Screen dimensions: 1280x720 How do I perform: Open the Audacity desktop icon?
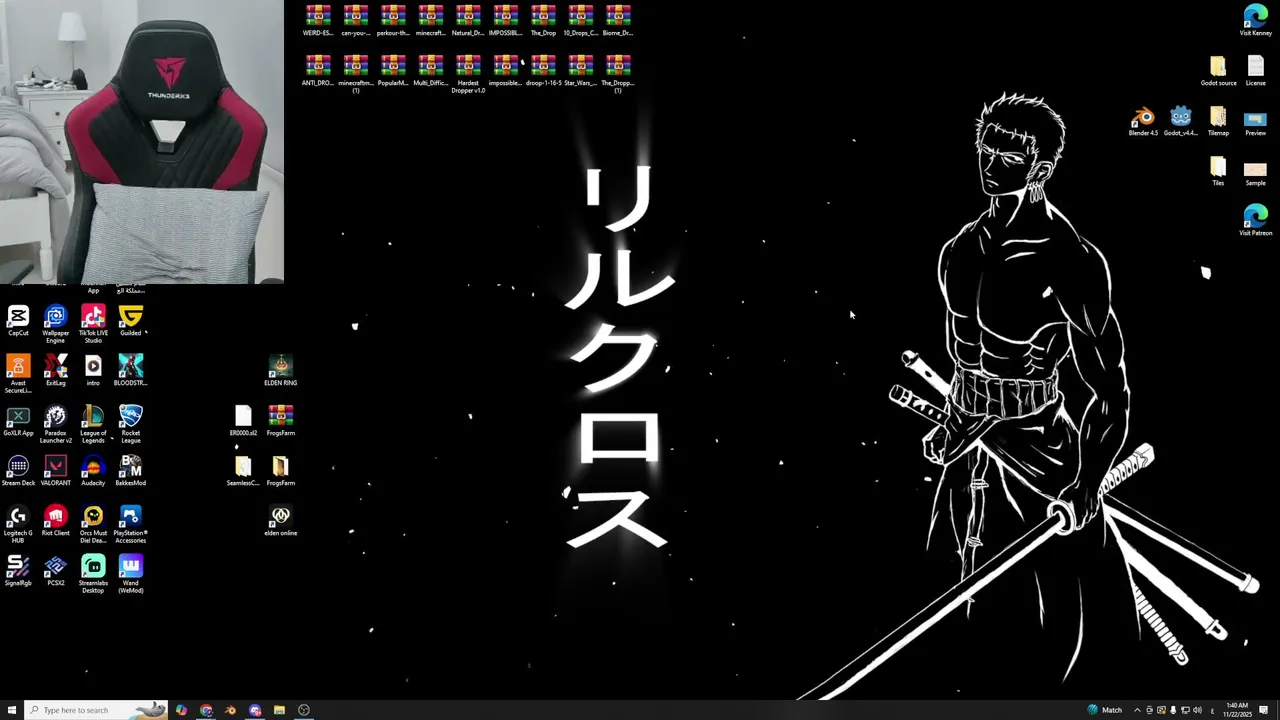click(x=93, y=472)
